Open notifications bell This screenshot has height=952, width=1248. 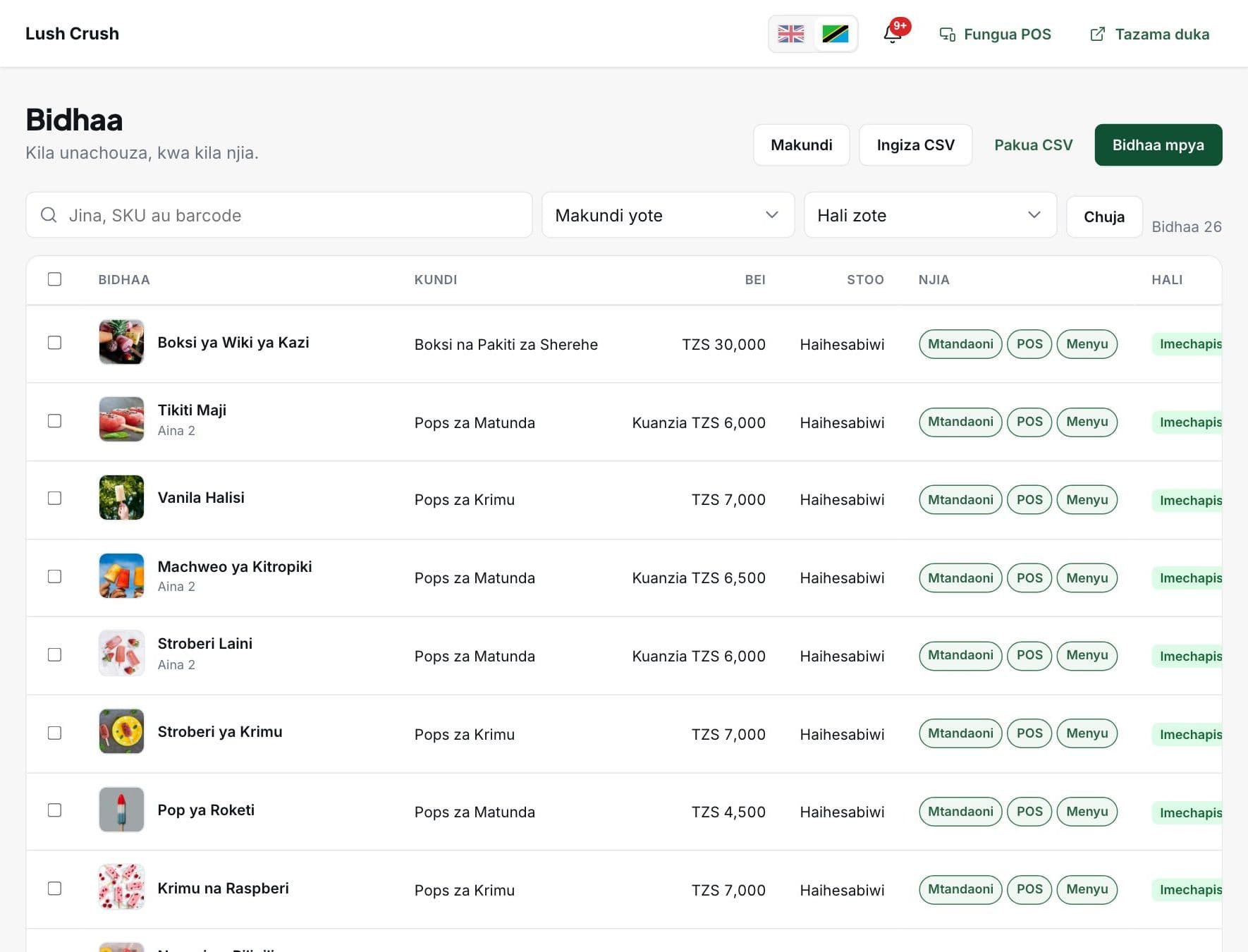click(x=893, y=33)
